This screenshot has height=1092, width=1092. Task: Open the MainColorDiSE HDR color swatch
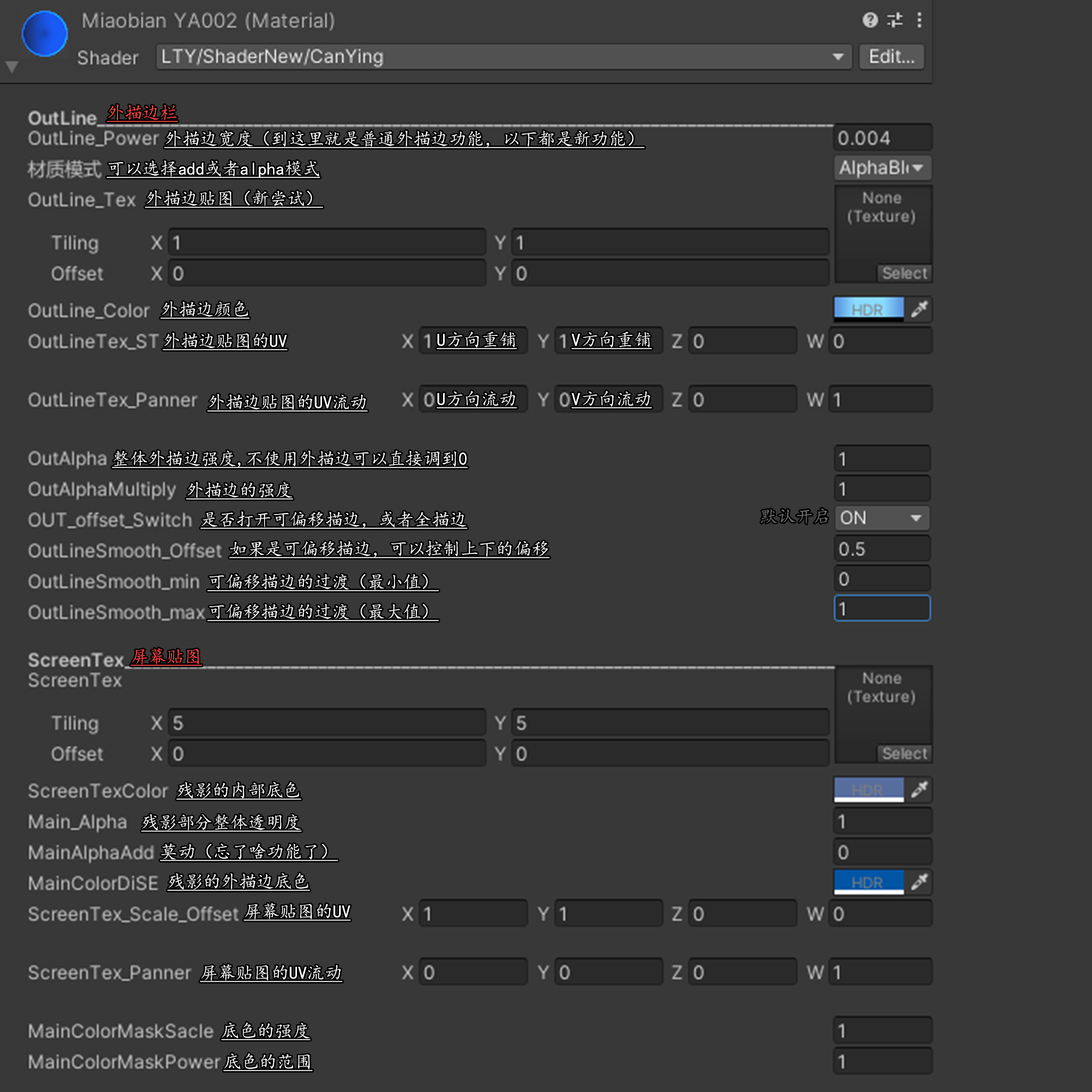(868, 882)
